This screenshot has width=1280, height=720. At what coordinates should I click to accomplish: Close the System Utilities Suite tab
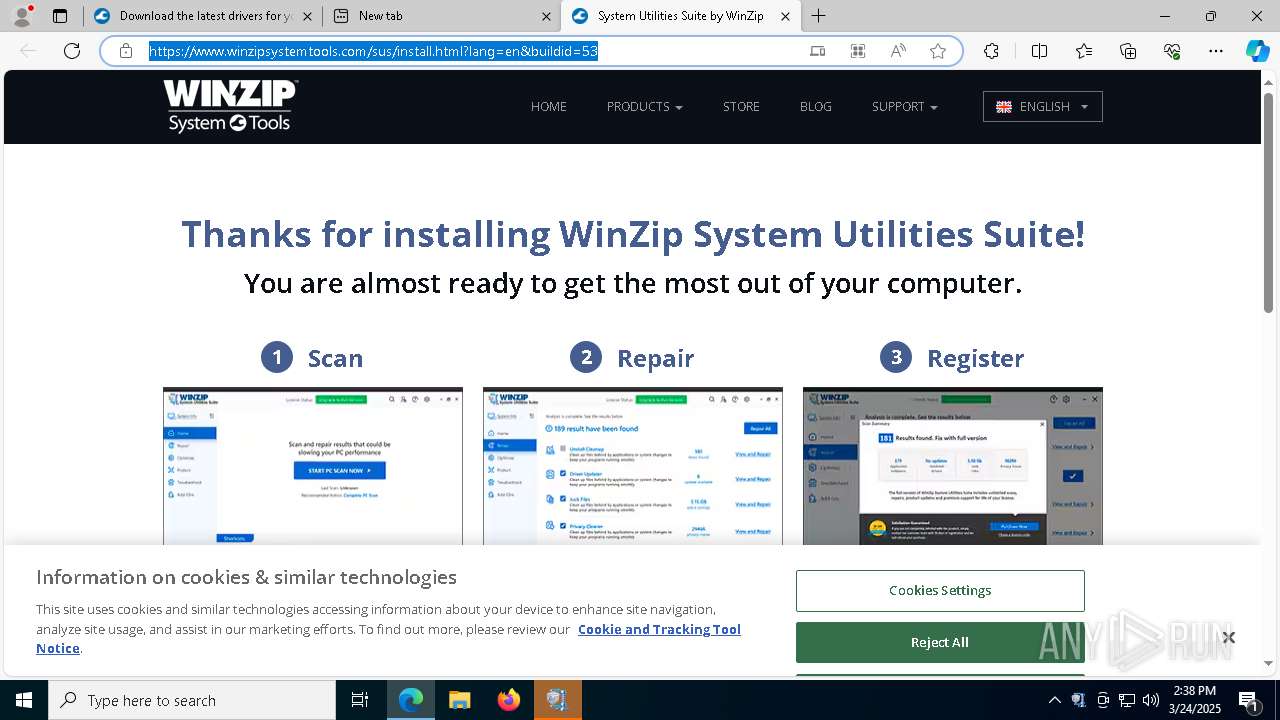[x=785, y=16]
